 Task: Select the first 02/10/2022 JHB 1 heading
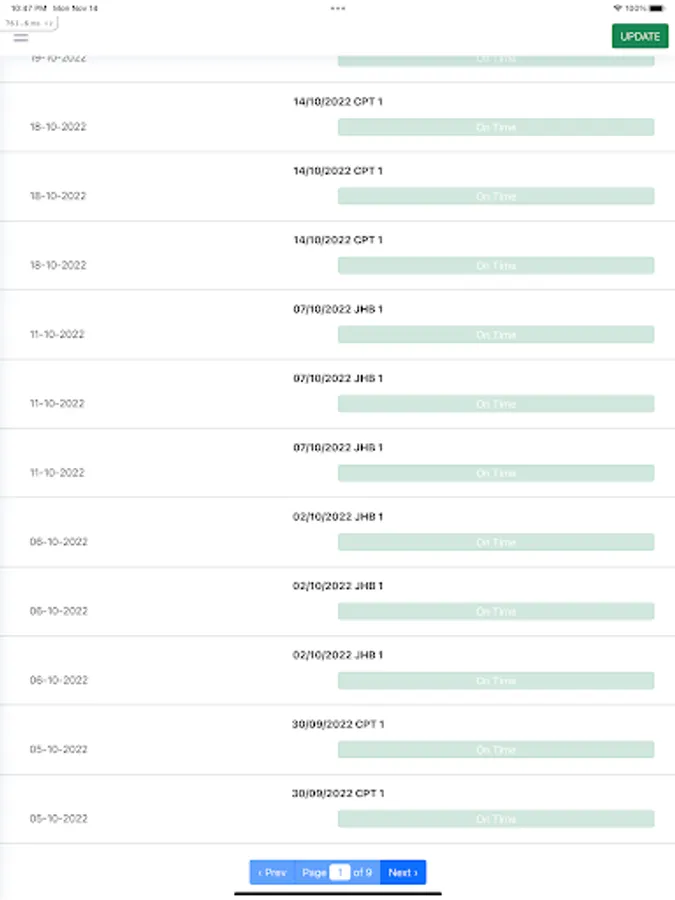[338, 517]
